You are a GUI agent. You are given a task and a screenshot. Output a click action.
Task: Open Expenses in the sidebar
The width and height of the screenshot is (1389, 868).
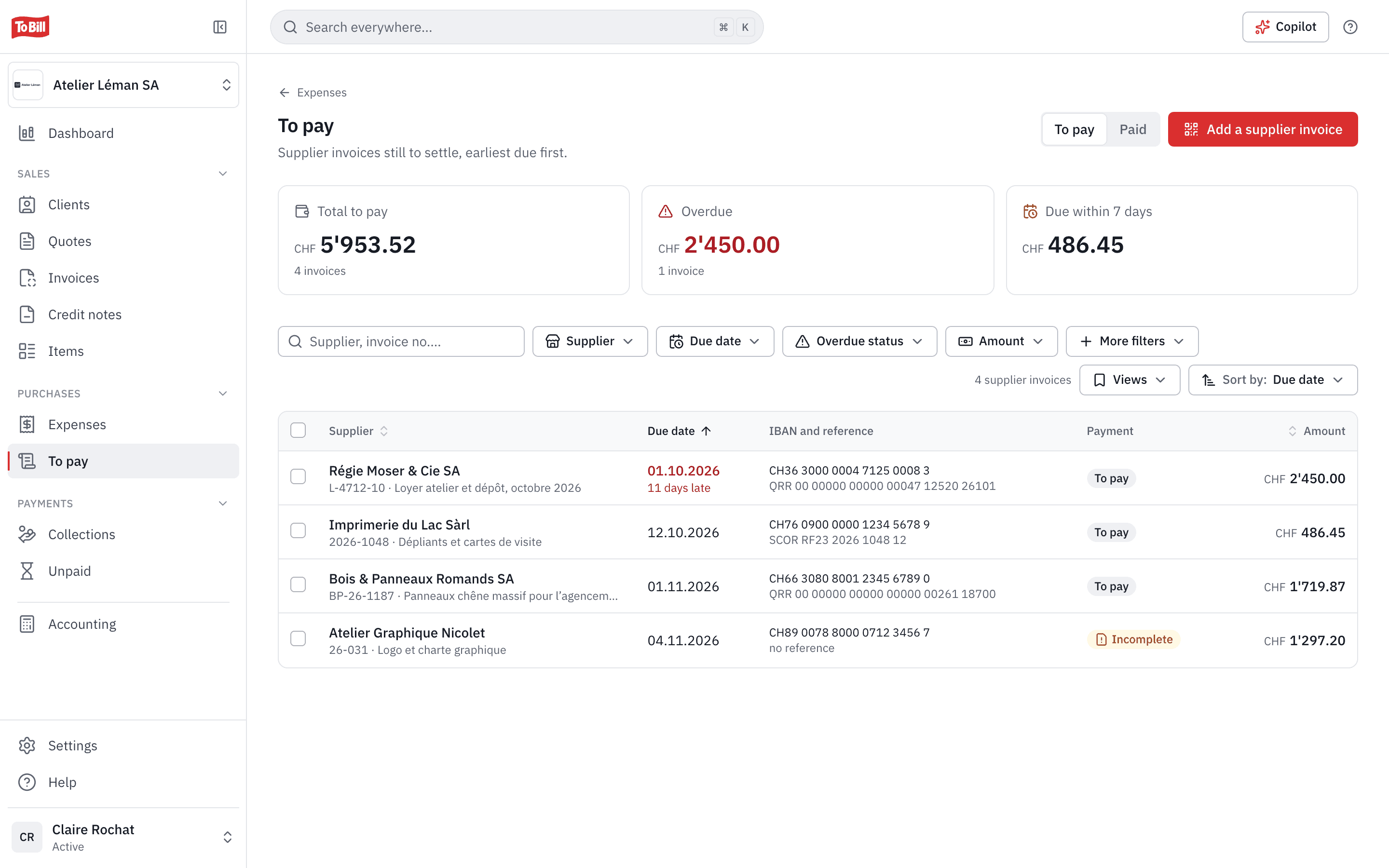tap(123, 424)
